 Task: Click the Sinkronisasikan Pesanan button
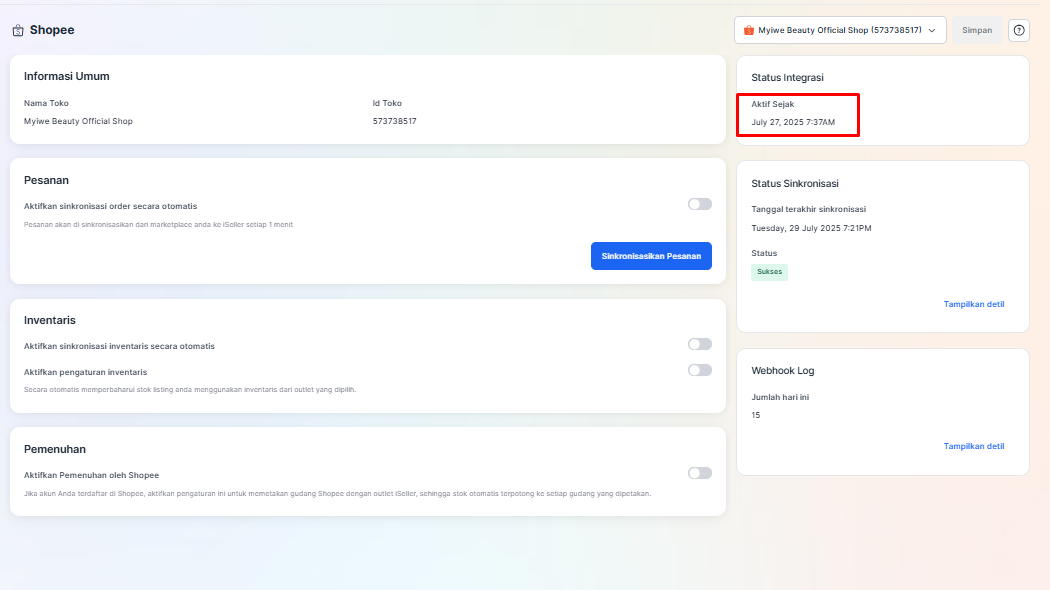[651, 256]
